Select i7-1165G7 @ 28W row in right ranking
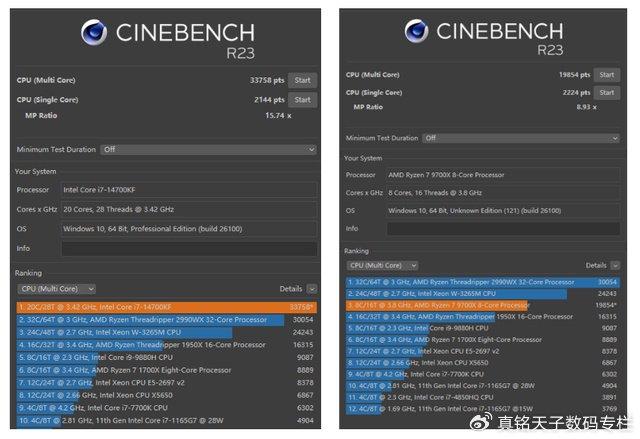This screenshot has width=640, height=439. click(x=483, y=386)
